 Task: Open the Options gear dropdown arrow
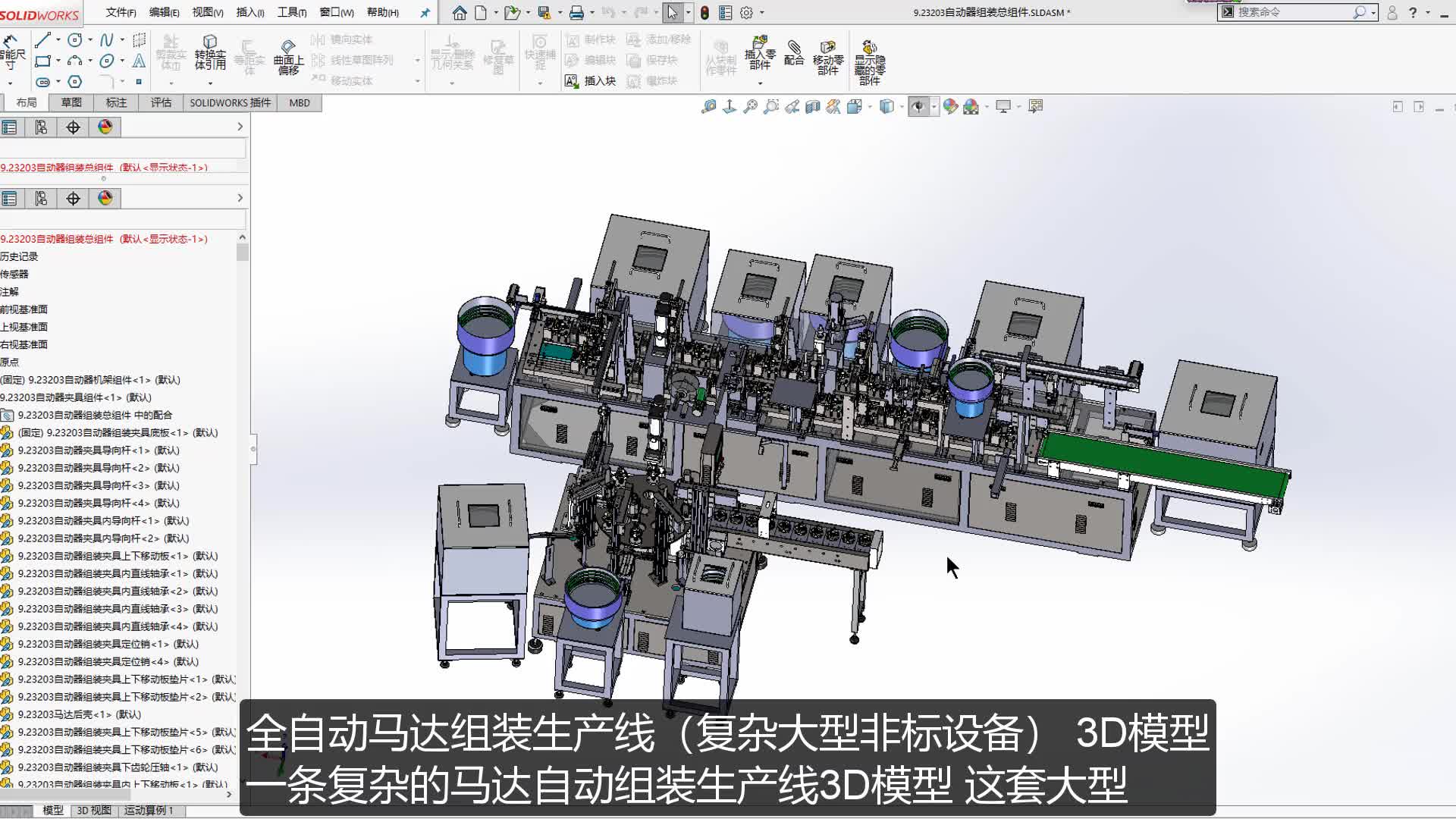(x=762, y=13)
